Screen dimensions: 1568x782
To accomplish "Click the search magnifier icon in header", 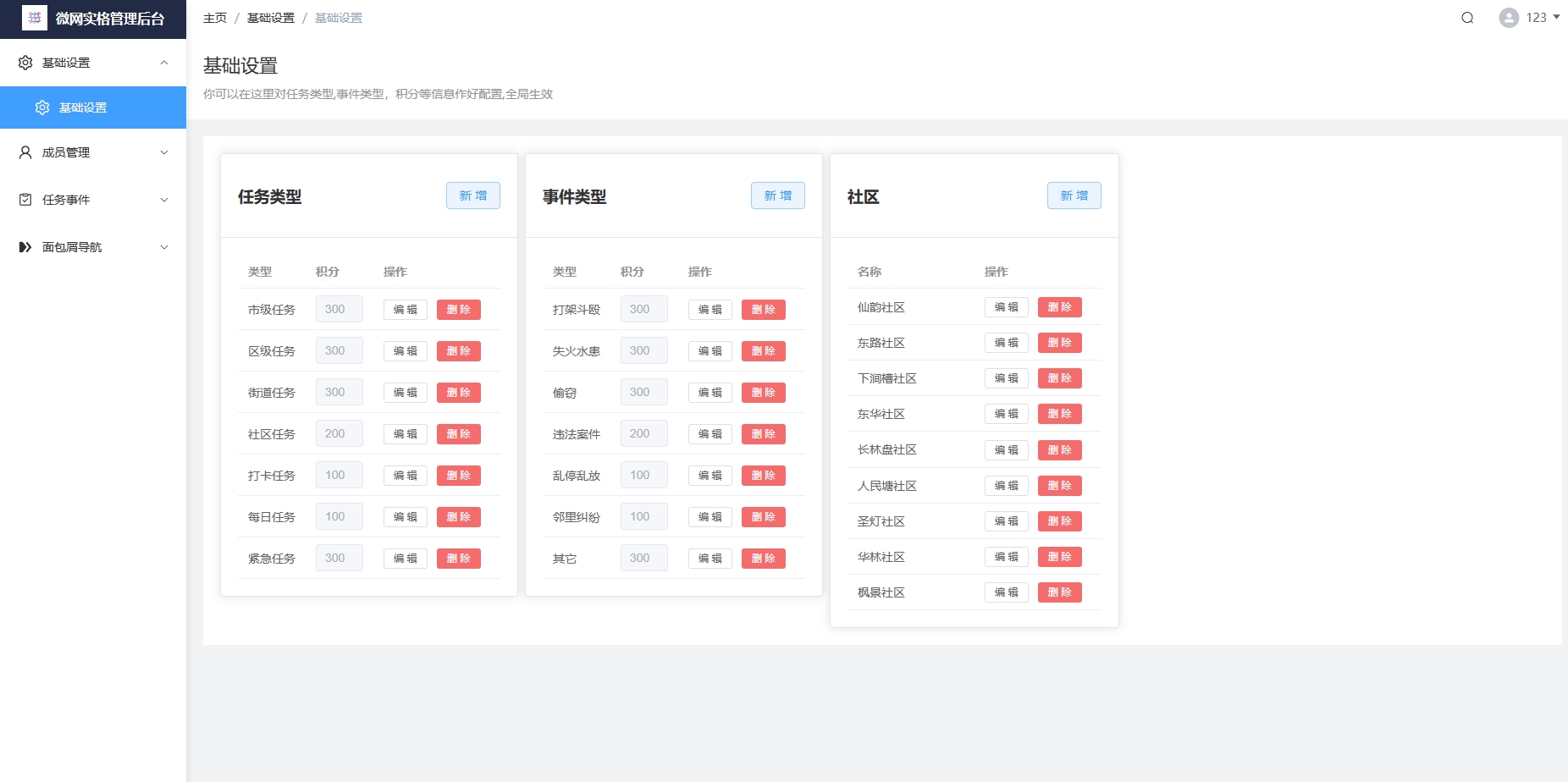I will coord(1467,18).
